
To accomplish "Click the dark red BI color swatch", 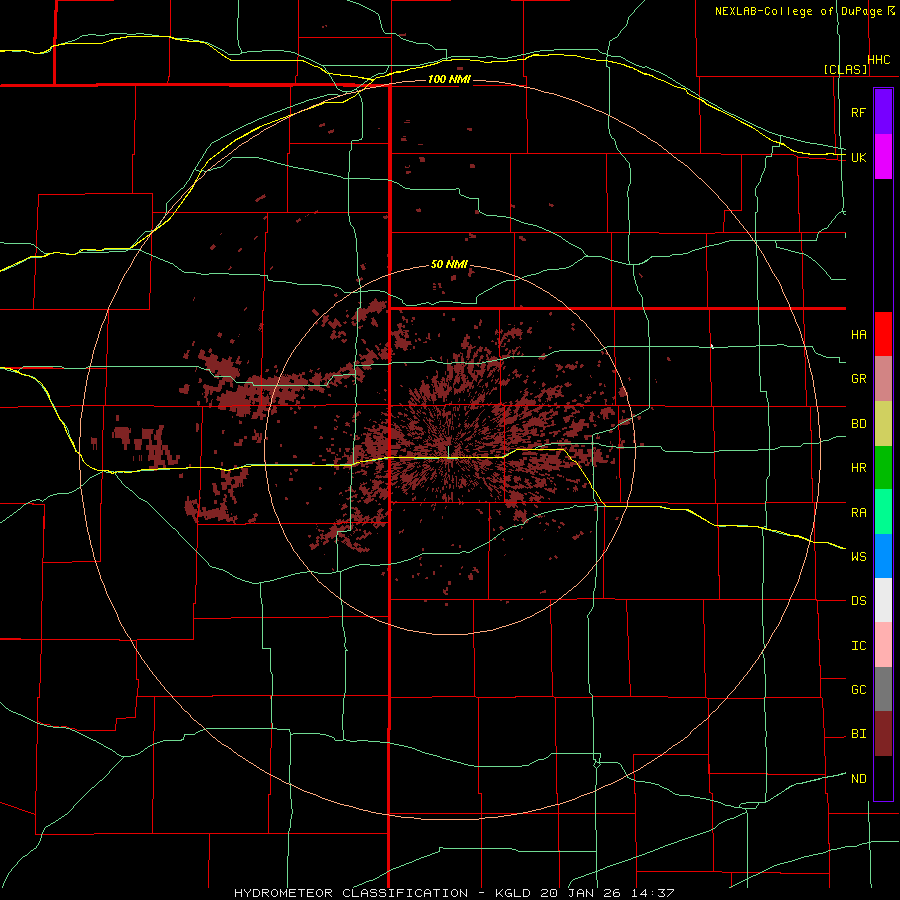I will coord(883,734).
